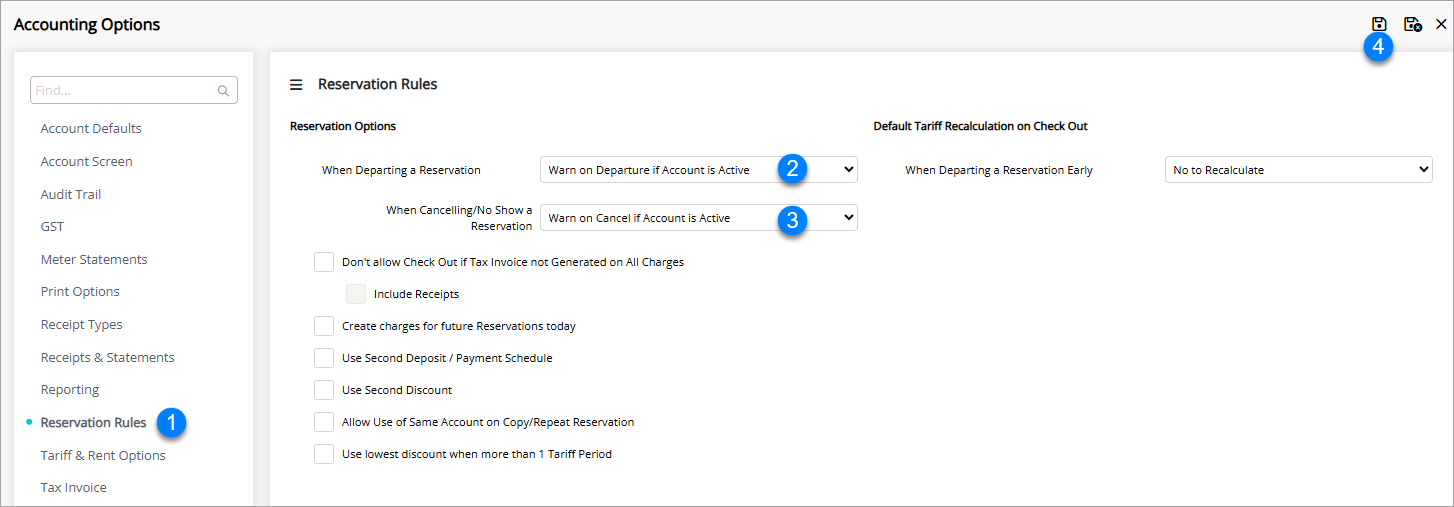This screenshot has height=507, width=1454.
Task: Go to the Audit Trail section
Action: click(x=71, y=194)
